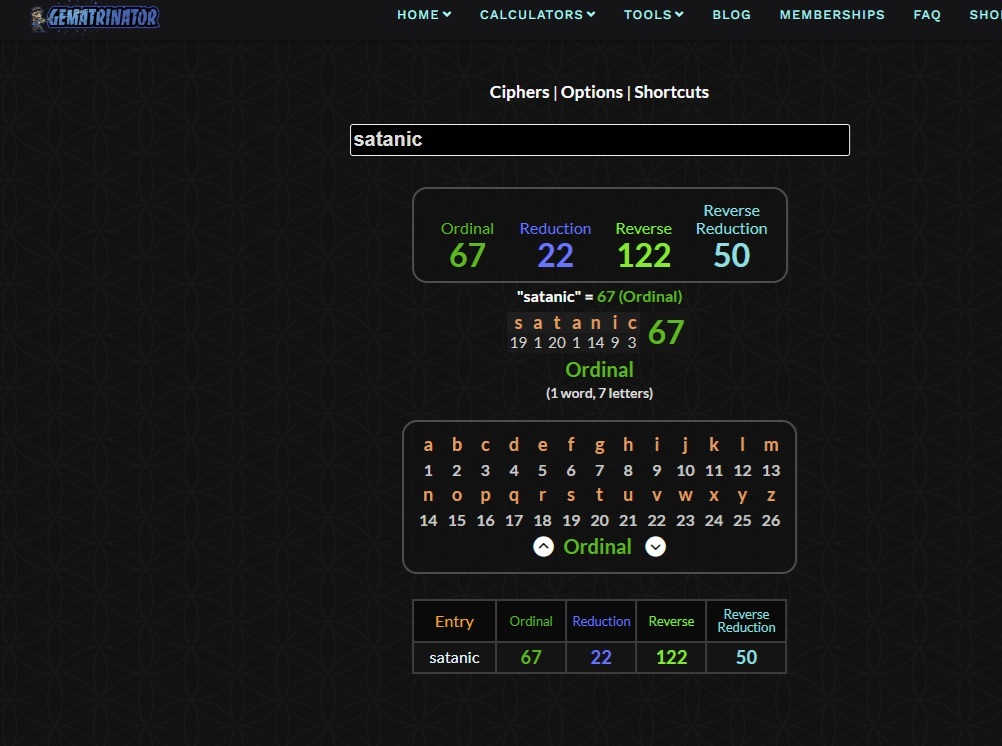Screen dimensions: 1002x746
Task: Click the letter m in the cipher chart
Action: click(x=771, y=445)
